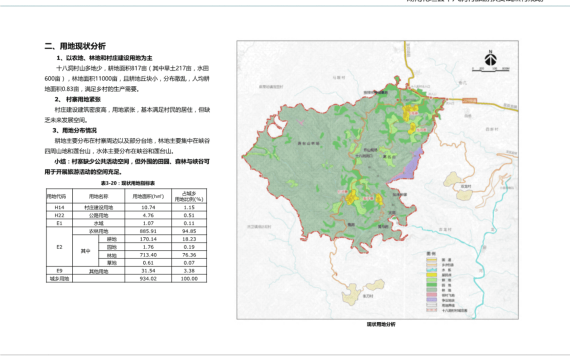Select the bright yellow legend swatch
Screen dimensions: 570x360
click(431, 275)
